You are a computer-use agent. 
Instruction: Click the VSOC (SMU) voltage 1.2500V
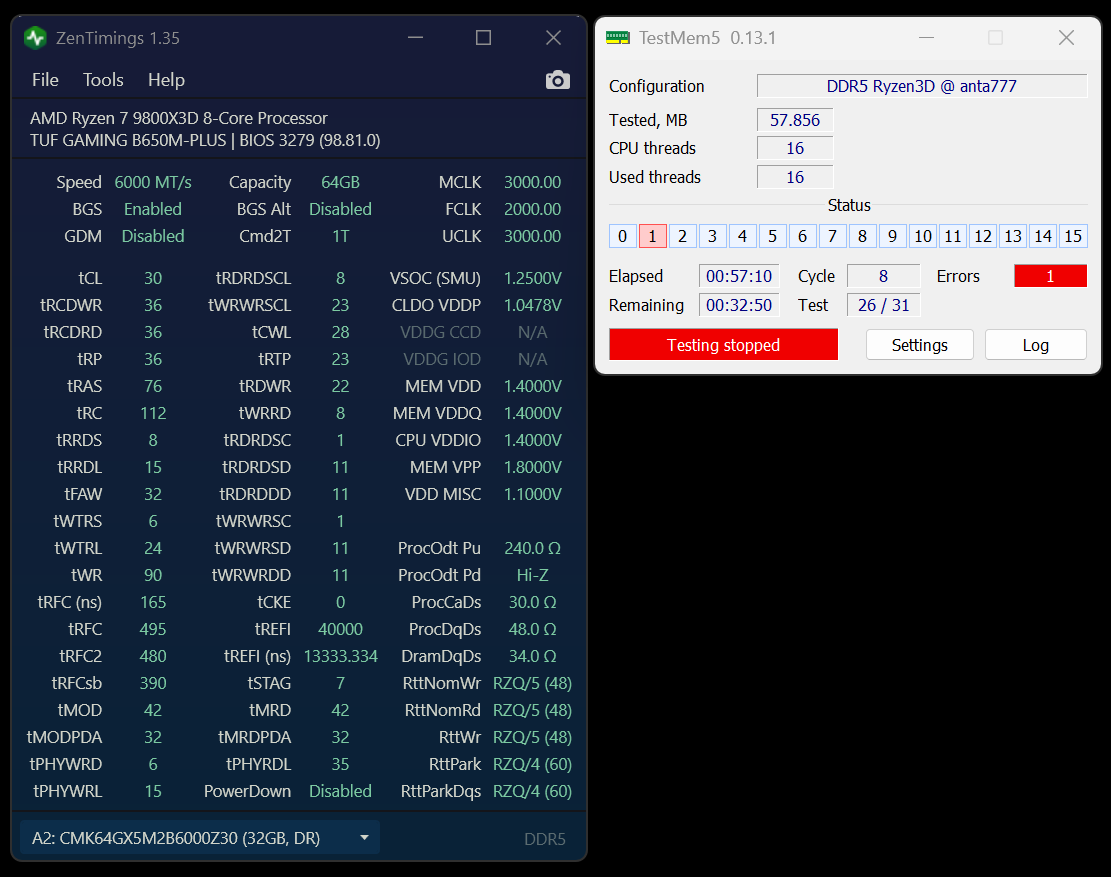533,278
